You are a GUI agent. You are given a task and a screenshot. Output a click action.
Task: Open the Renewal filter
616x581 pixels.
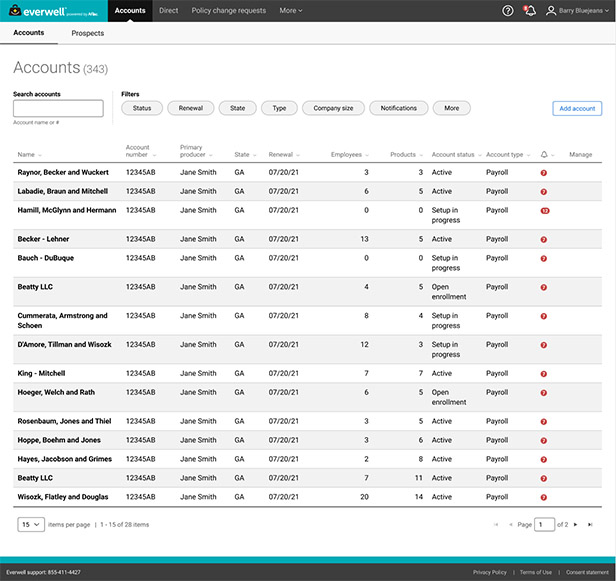point(191,108)
